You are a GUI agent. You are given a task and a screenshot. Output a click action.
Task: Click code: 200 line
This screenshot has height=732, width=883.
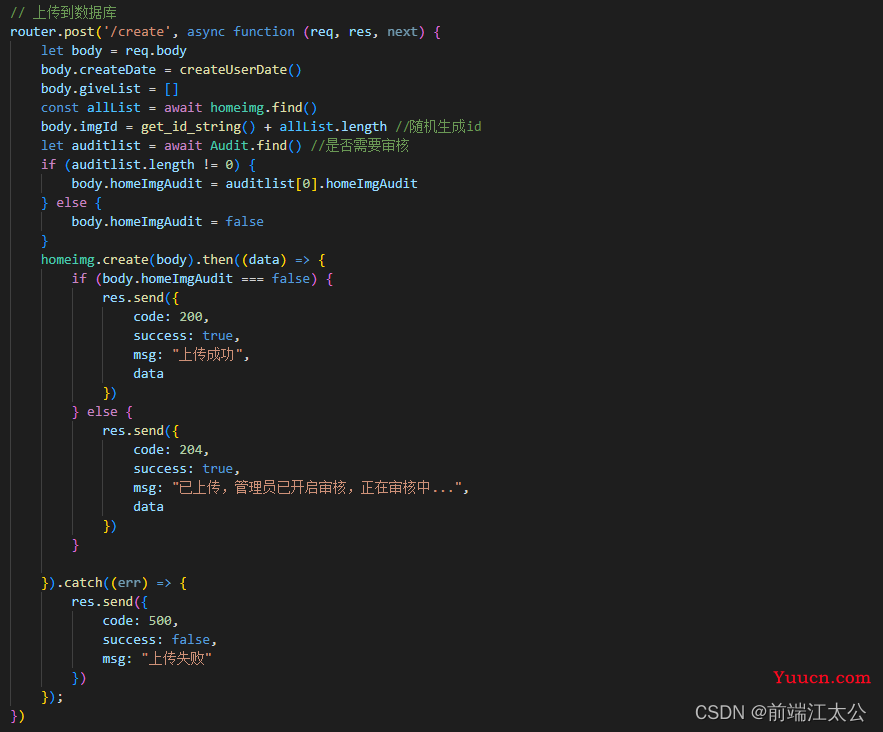click(x=171, y=316)
